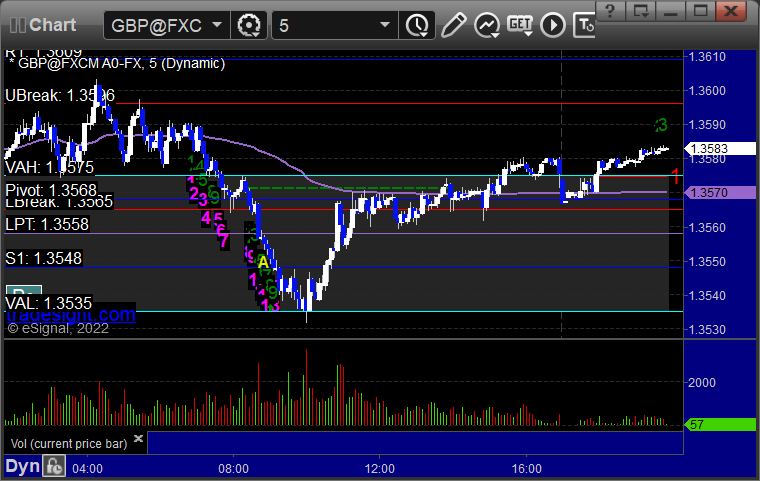Select the UBreak: 1.3596 label
The height and width of the screenshot is (481, 760).
pos(60,96)
